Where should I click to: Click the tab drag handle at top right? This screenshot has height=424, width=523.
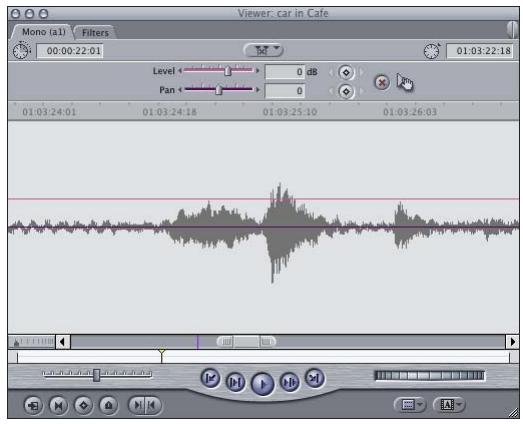click(x=512, y=30)
